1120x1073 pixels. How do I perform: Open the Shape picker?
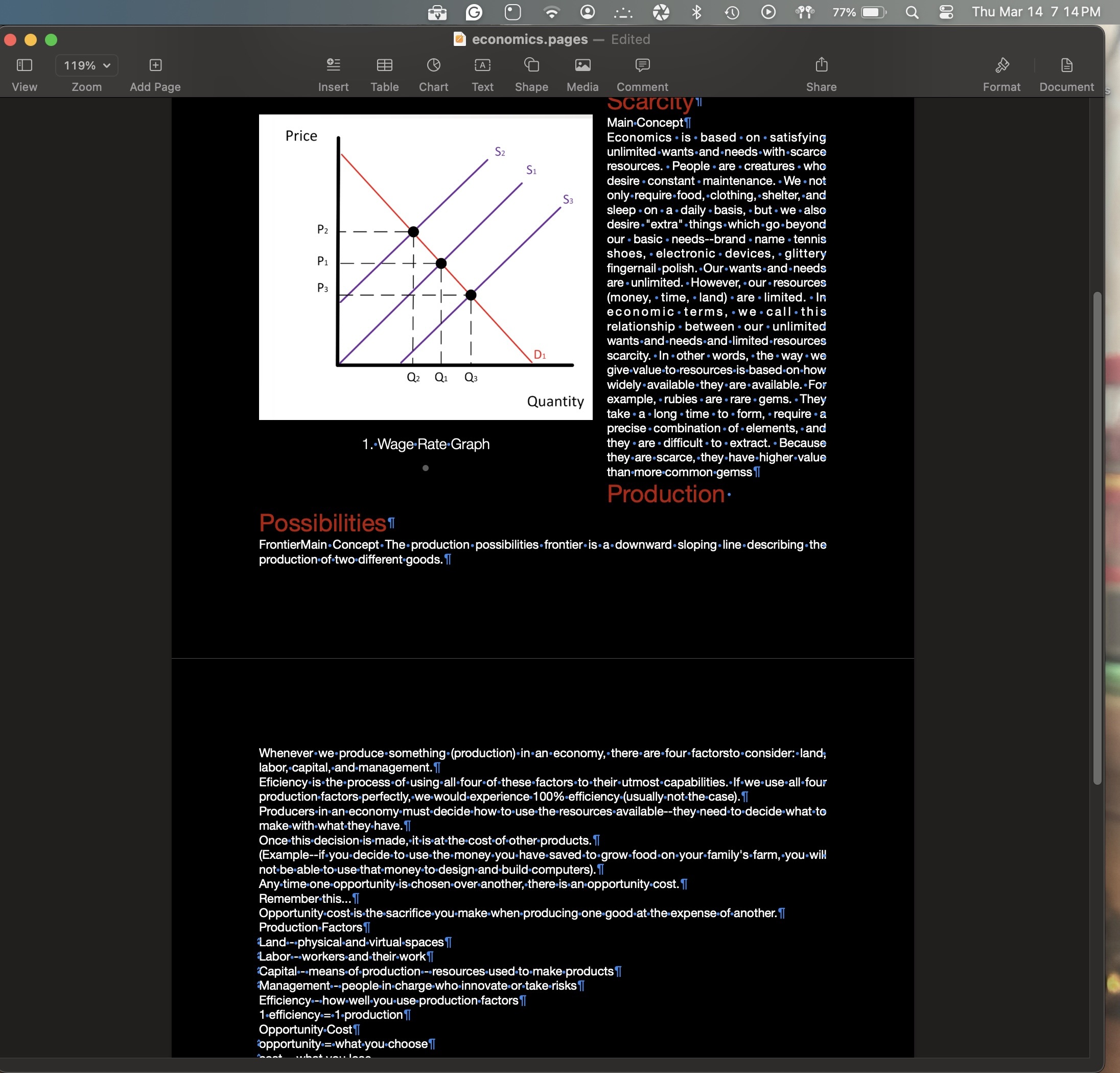pos(531,65)
